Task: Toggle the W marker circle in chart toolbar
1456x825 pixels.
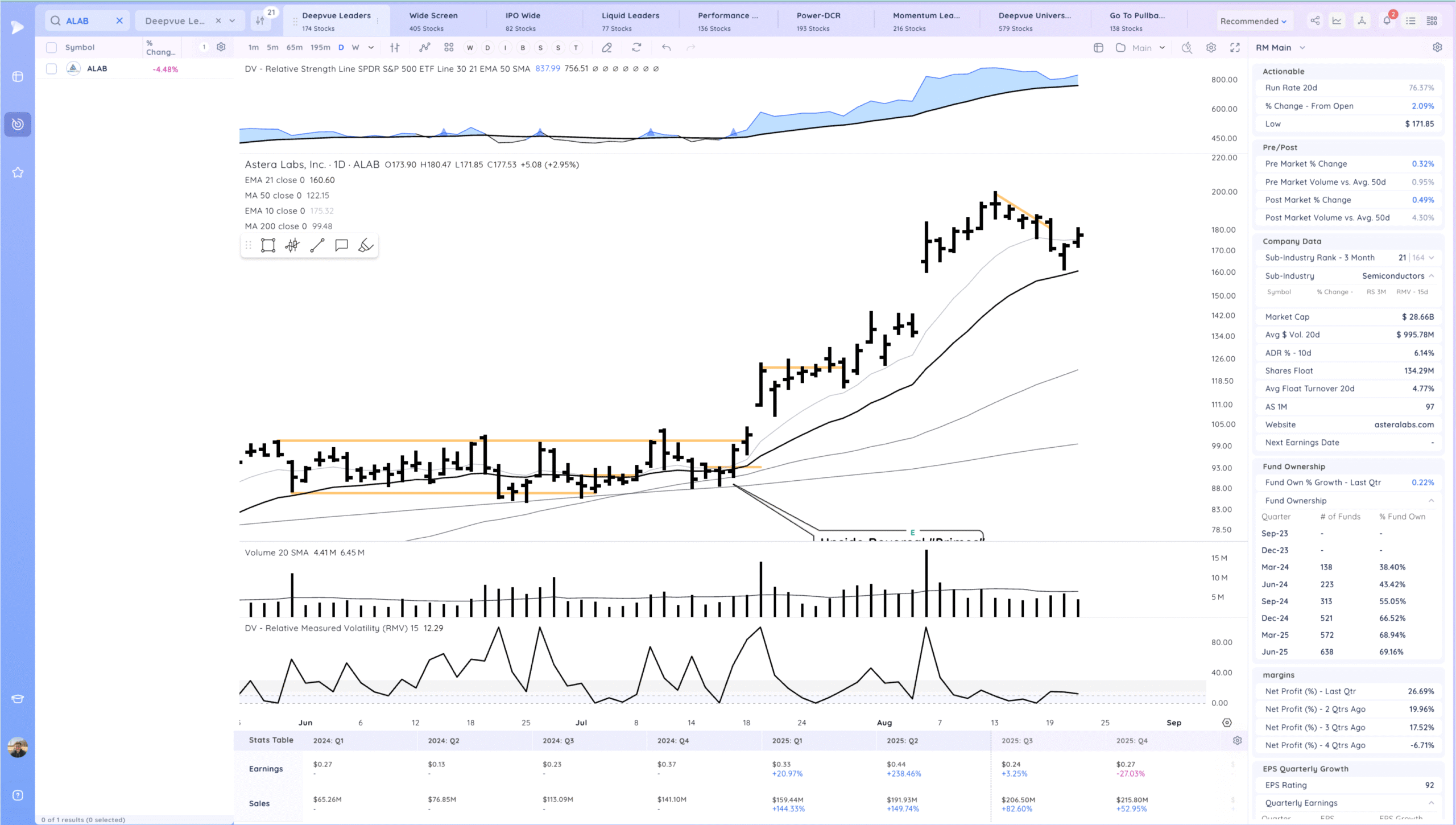Action: click(470, 48)
